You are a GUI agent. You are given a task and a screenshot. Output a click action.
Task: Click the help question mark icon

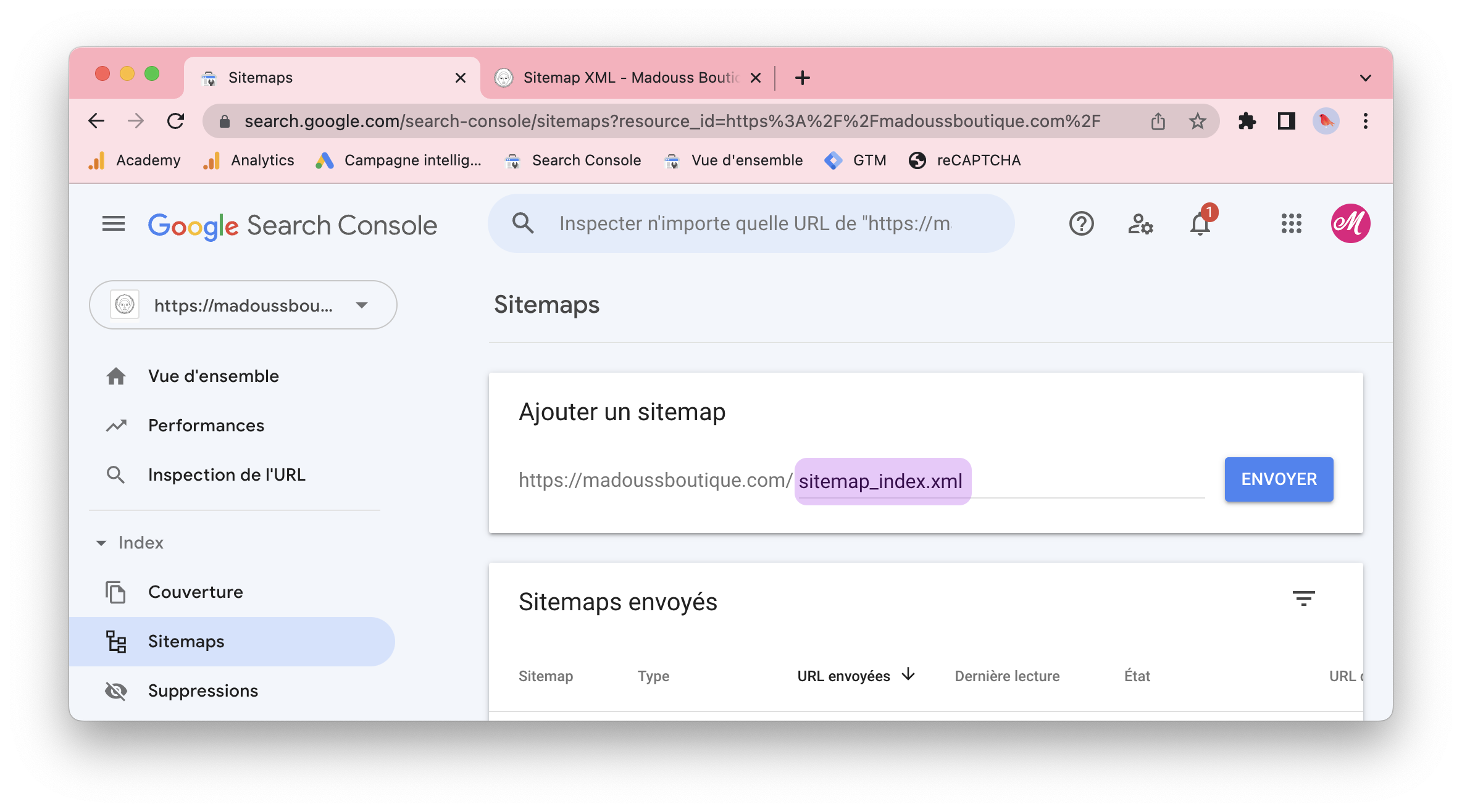point(1081,224)
